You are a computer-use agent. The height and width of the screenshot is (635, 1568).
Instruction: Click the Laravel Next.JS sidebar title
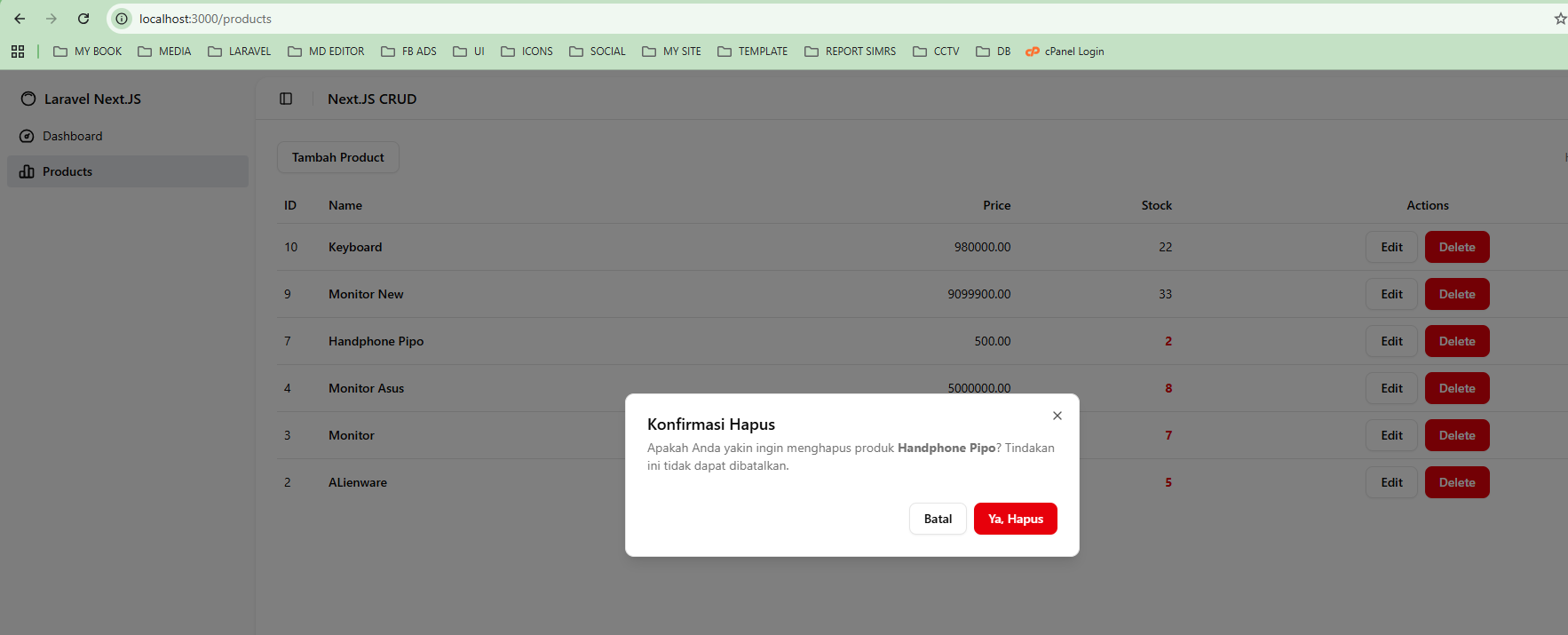click(x=92, y=99)
